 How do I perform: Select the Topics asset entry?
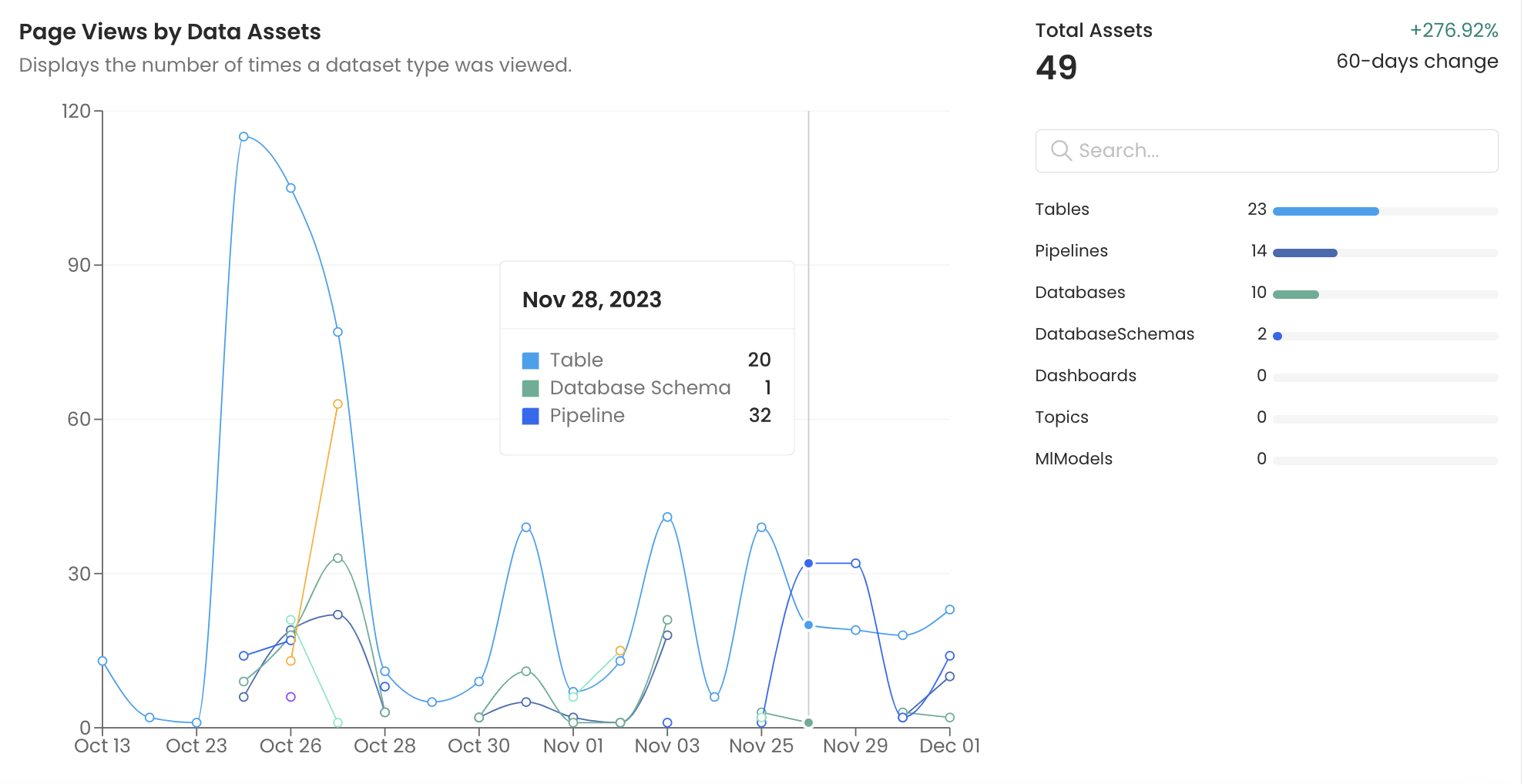(x=1062, y=417)
